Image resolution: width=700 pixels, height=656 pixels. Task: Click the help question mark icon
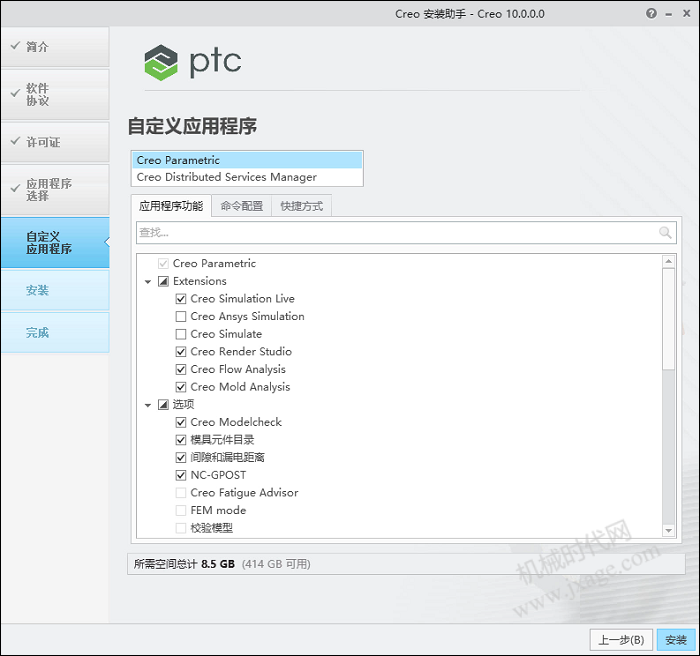pos(651,13)
